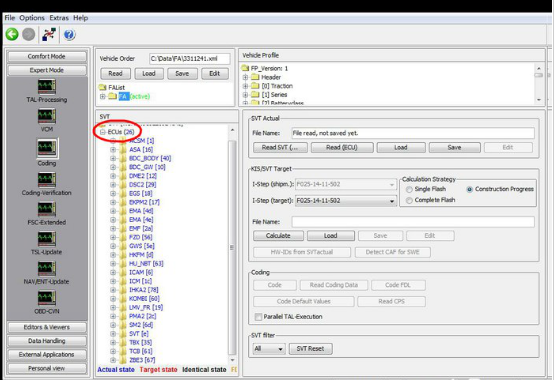Open the Editors & Viewers section
Screen dimensions: 555x380
47,327
